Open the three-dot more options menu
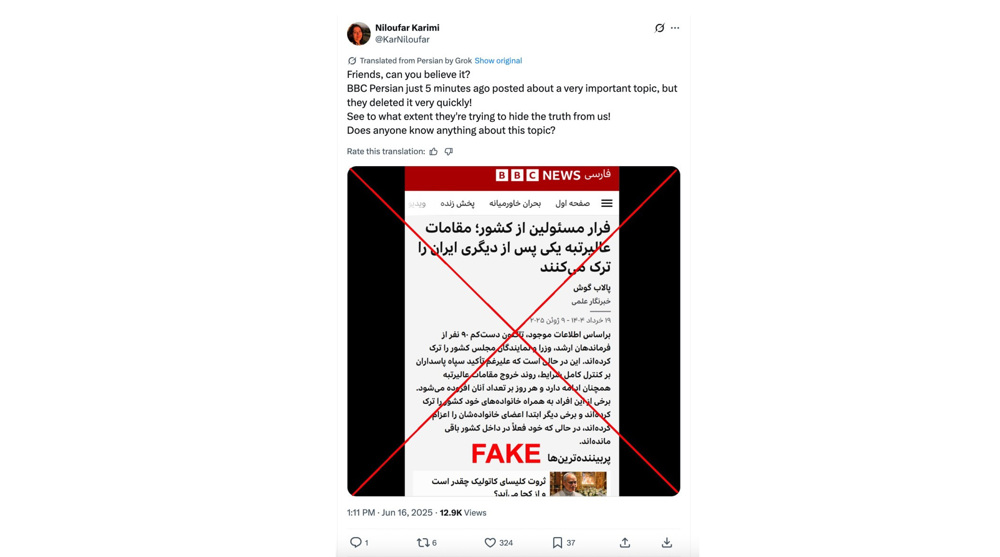 (x=675, y=28)
